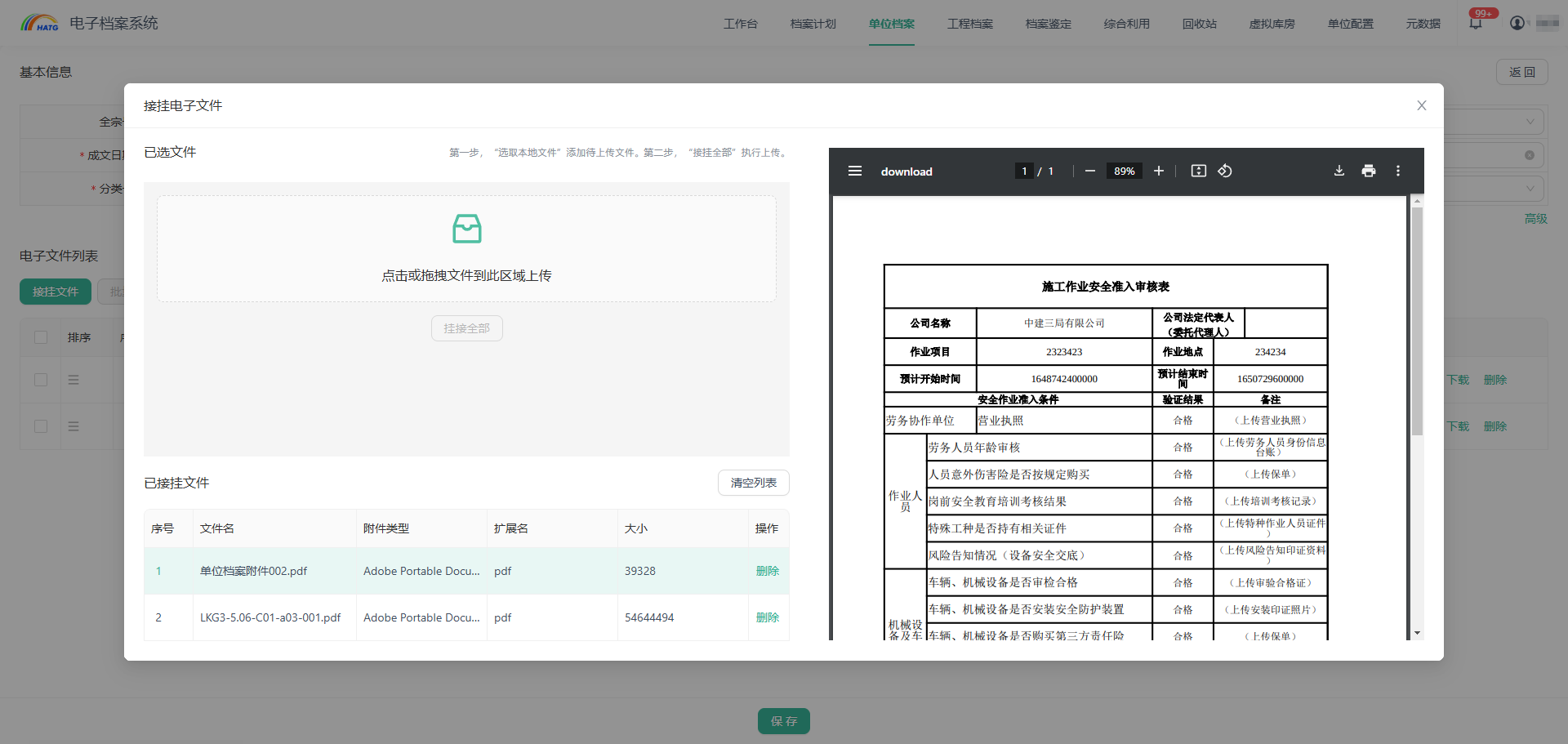Zoom in the PDF preview
Viewport: 1568px width, 744px height.
click(x=1158, y=172)
